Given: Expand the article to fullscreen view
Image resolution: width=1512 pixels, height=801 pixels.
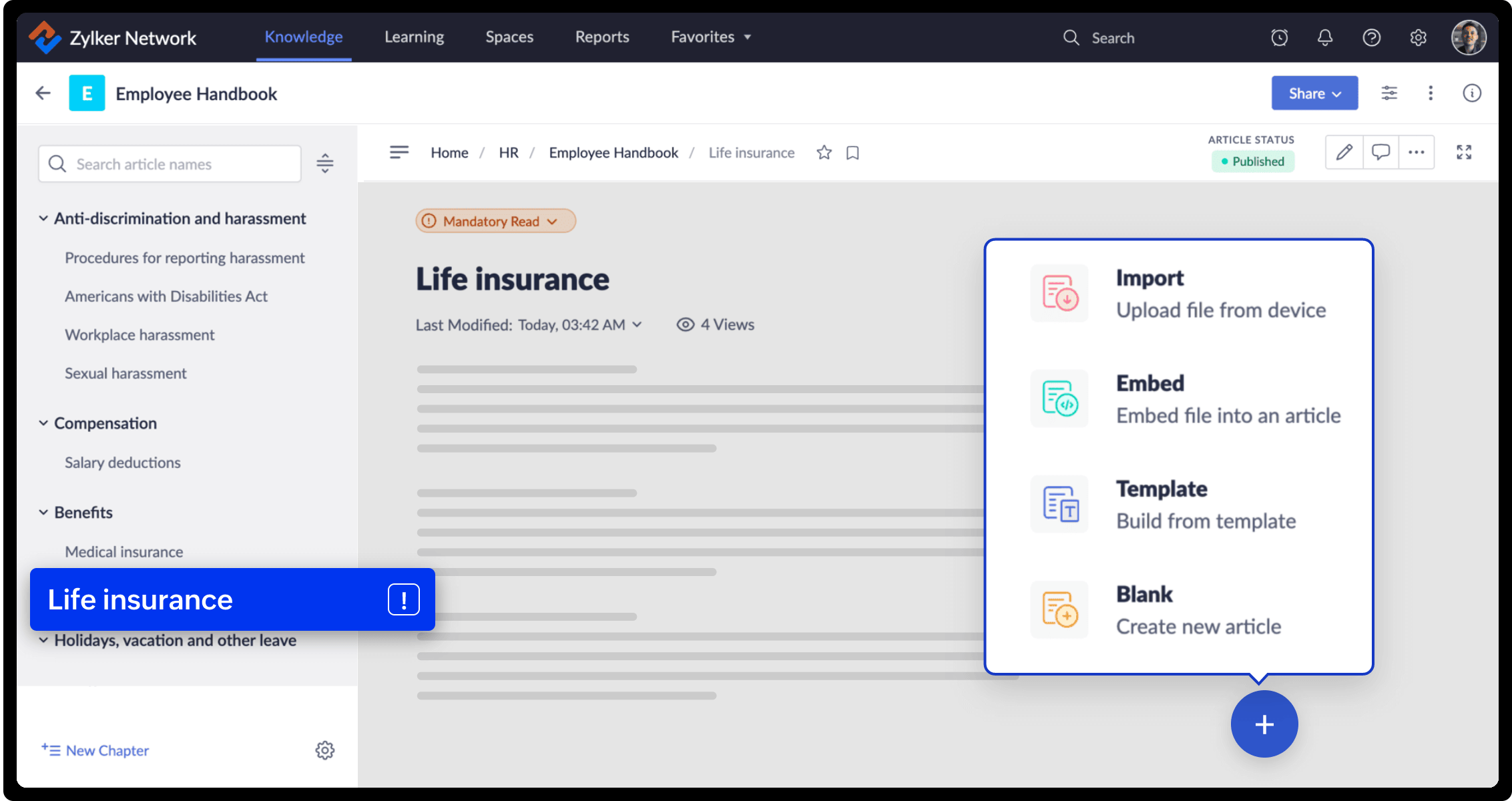Looking at the screenshot, I should tap(1464, 152).
